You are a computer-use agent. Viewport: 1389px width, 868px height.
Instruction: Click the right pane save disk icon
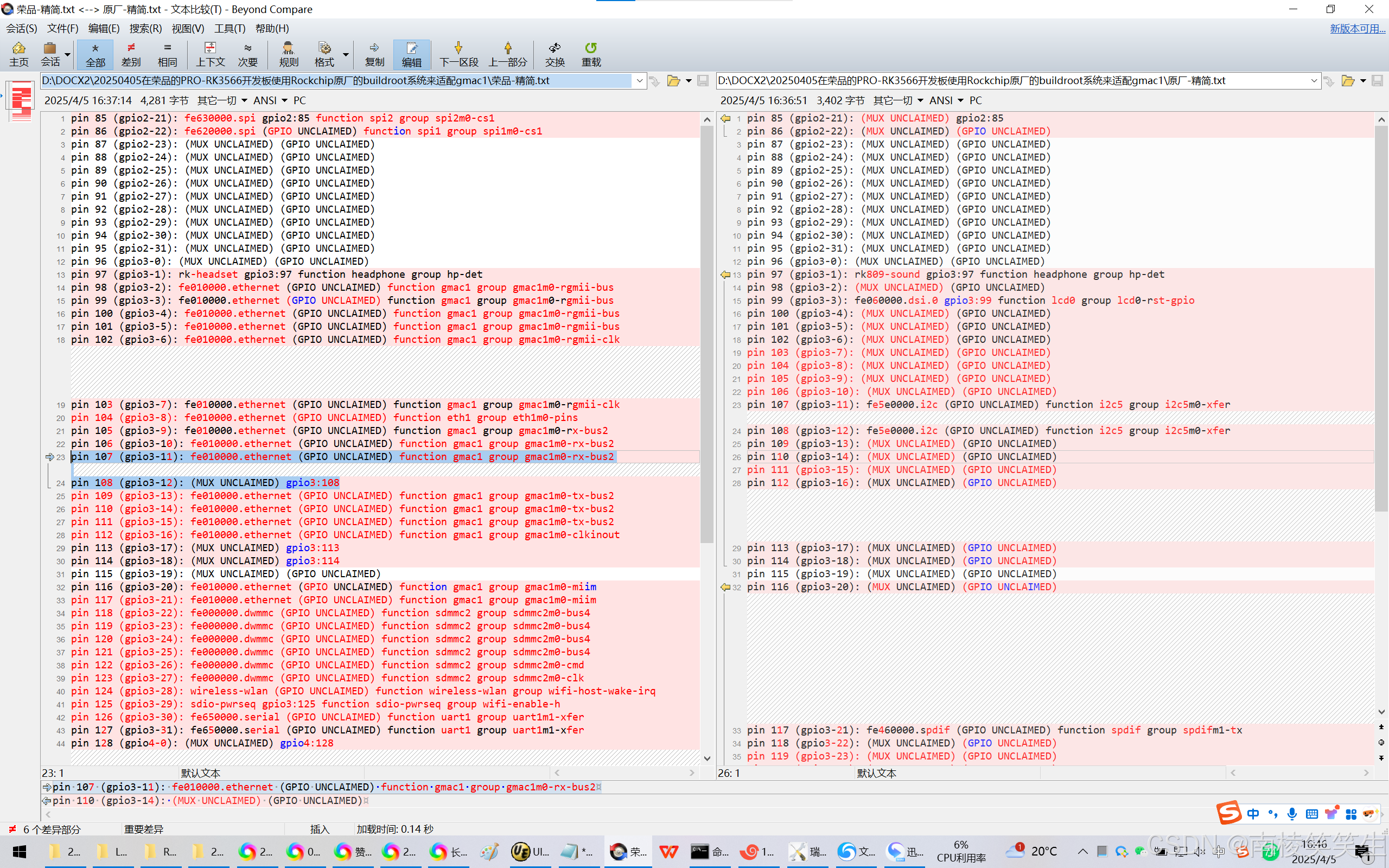1377,81
